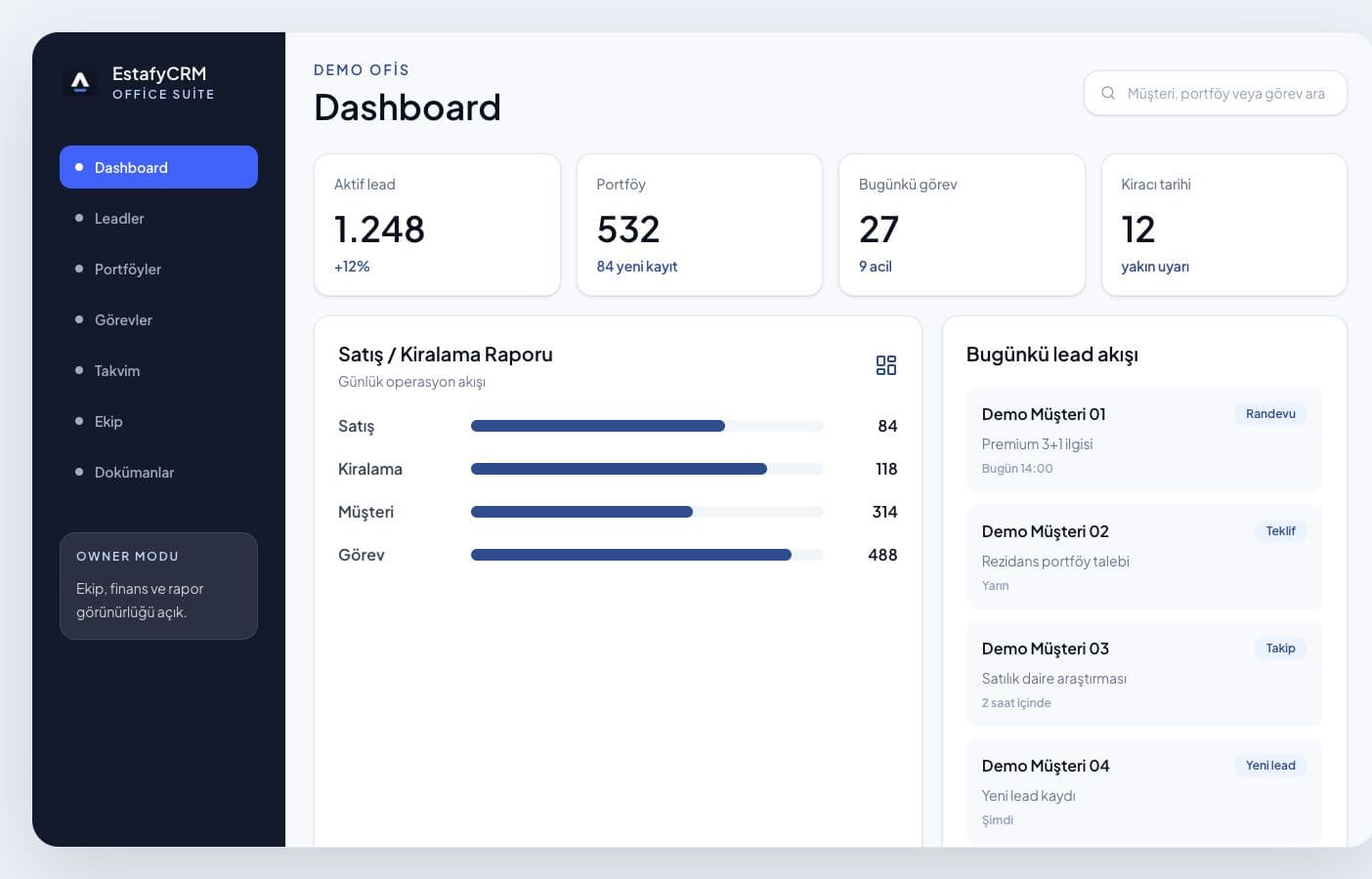Click the Satış progress bar
This screenshot has height=879, width=1372.
coord(647,426)
